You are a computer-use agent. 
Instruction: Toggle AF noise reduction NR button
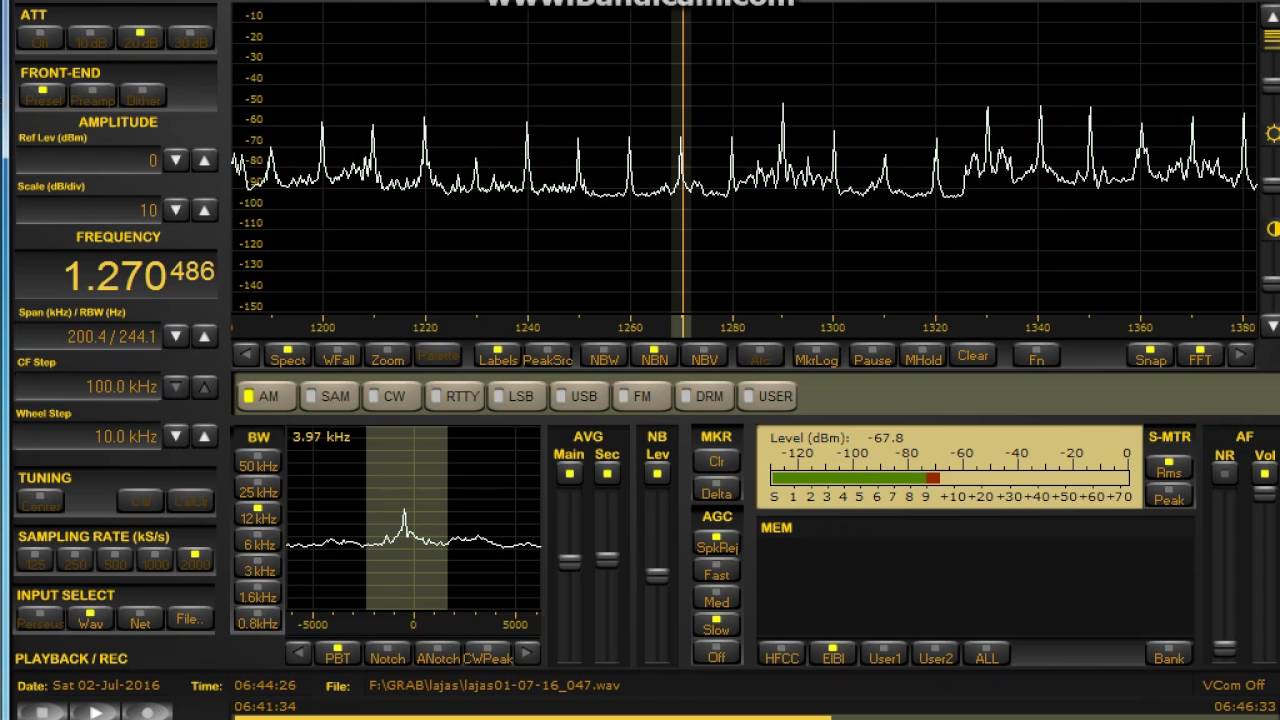[1224, 473]
